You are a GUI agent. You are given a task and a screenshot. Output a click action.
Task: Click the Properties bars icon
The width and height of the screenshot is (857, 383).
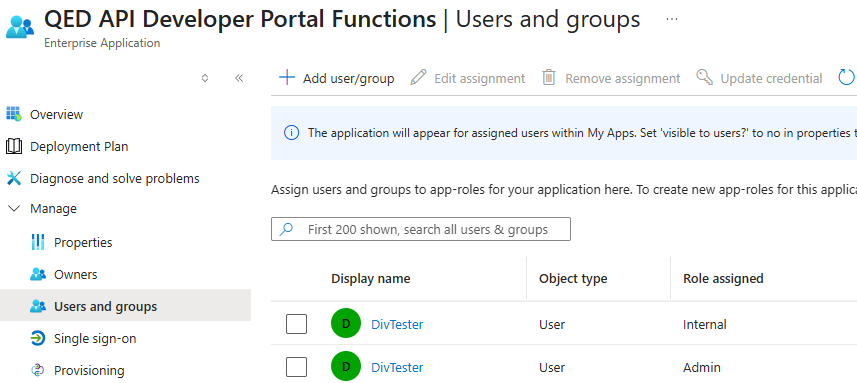point(38,242)
